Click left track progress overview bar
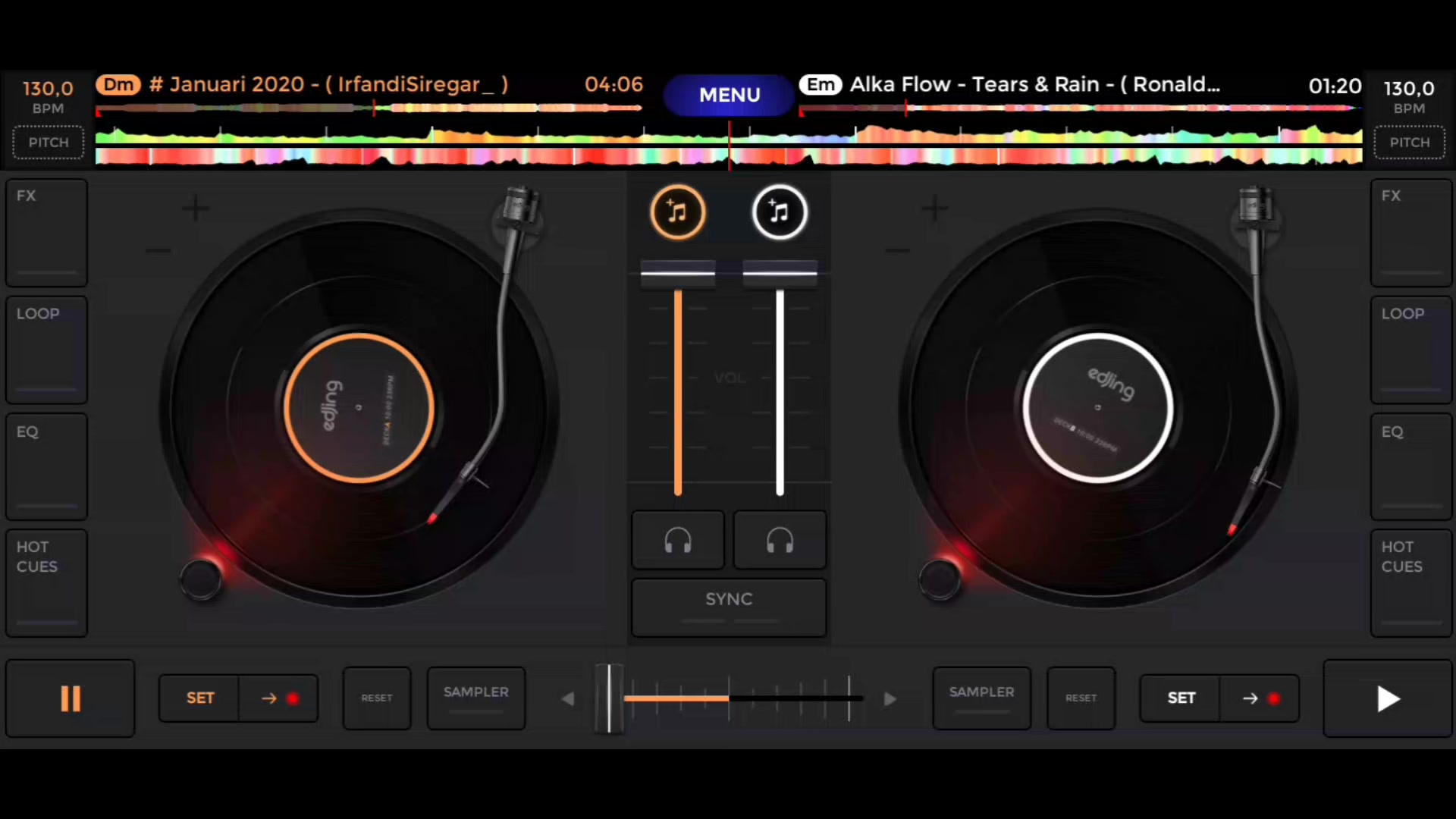This screenshot has width=1456, height=819. pos(369,108)
